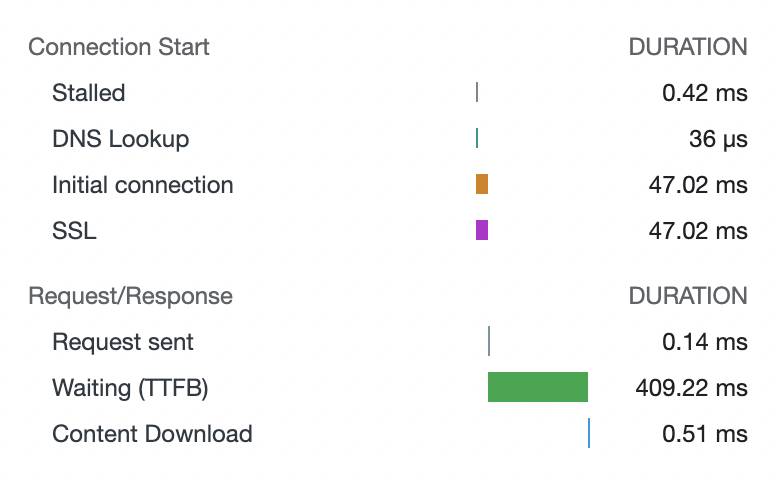Click the SSL row label

point(74,231)
